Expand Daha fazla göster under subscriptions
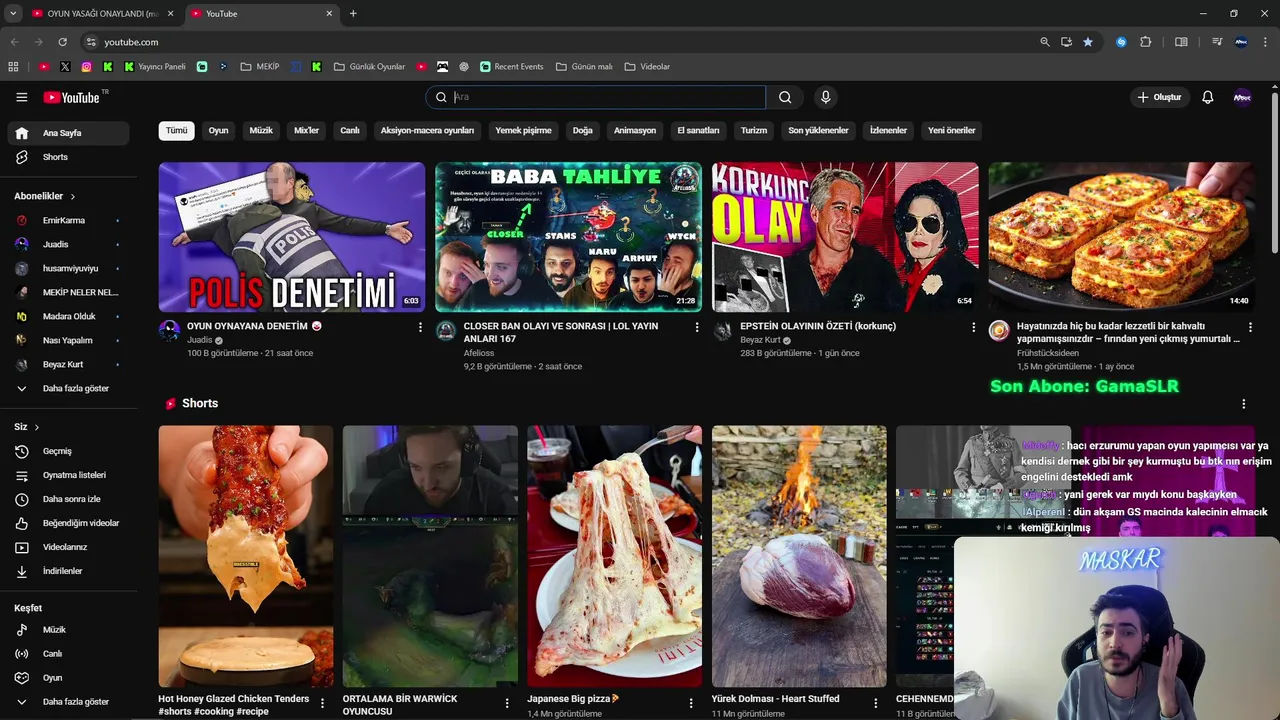1280x720 pixels. pyautogui.click(x=68, y=388)
